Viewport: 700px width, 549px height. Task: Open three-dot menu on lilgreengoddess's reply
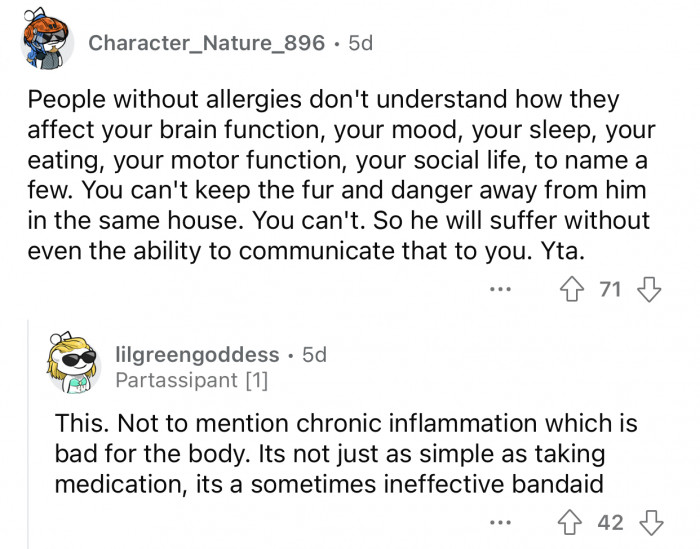click(x=500, y=522)
